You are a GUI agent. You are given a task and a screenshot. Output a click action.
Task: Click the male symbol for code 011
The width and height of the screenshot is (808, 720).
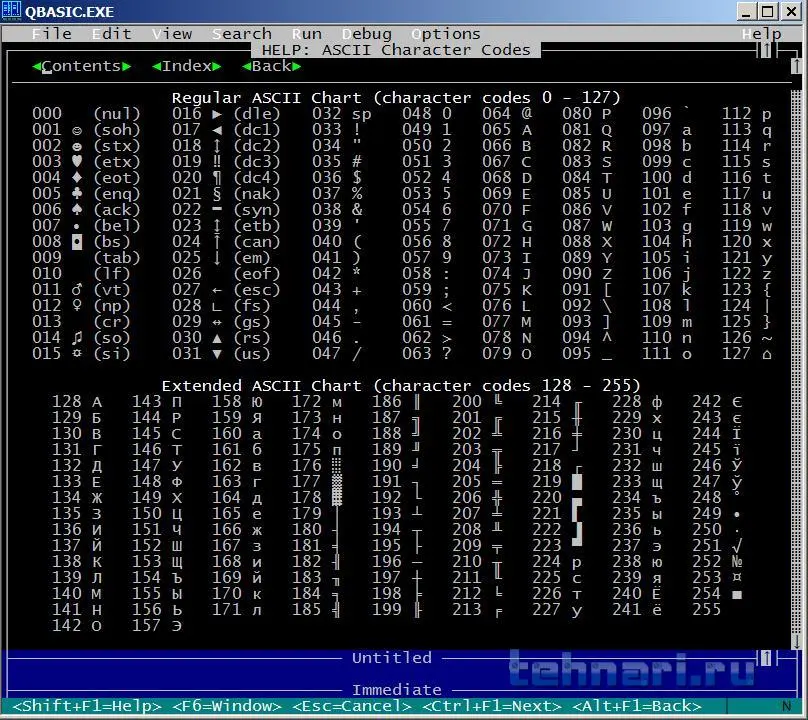(77, 289)
